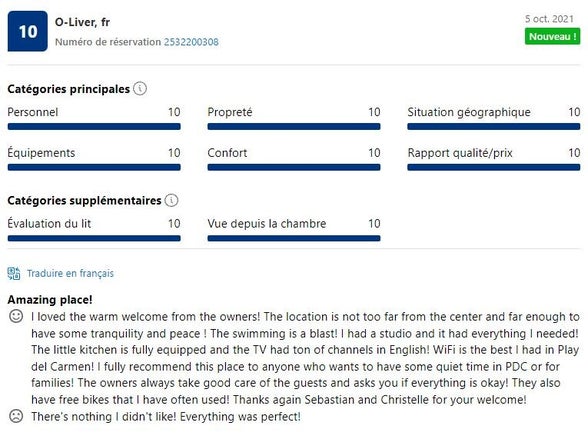Click the Vue depuis la chambre rating bar
This screenshot has height=439, width=588.
(294, 238)
